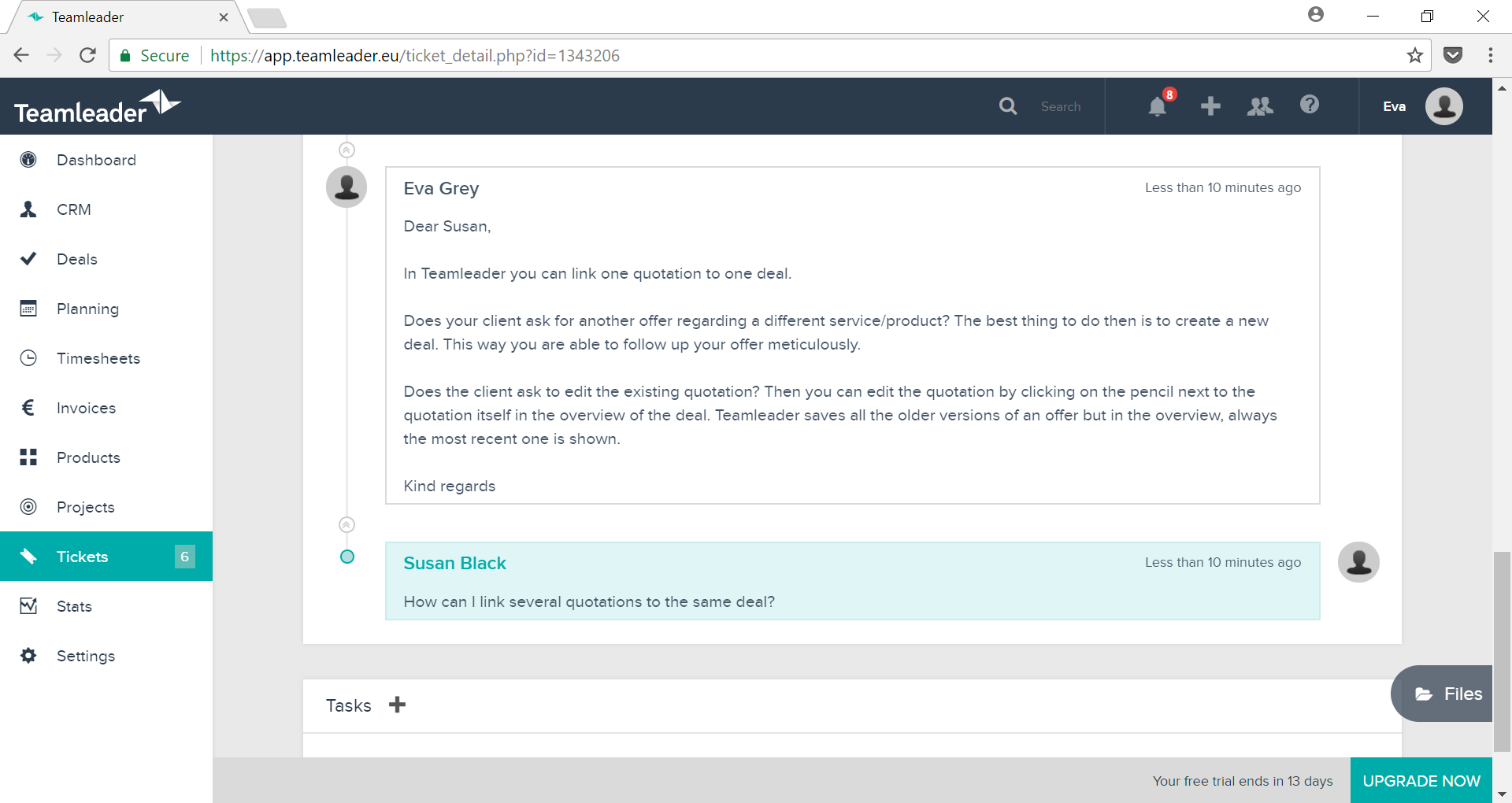Click the Dashboard gauge icon
This screenshot has width=1512, height=803.
tap(28, 160)
